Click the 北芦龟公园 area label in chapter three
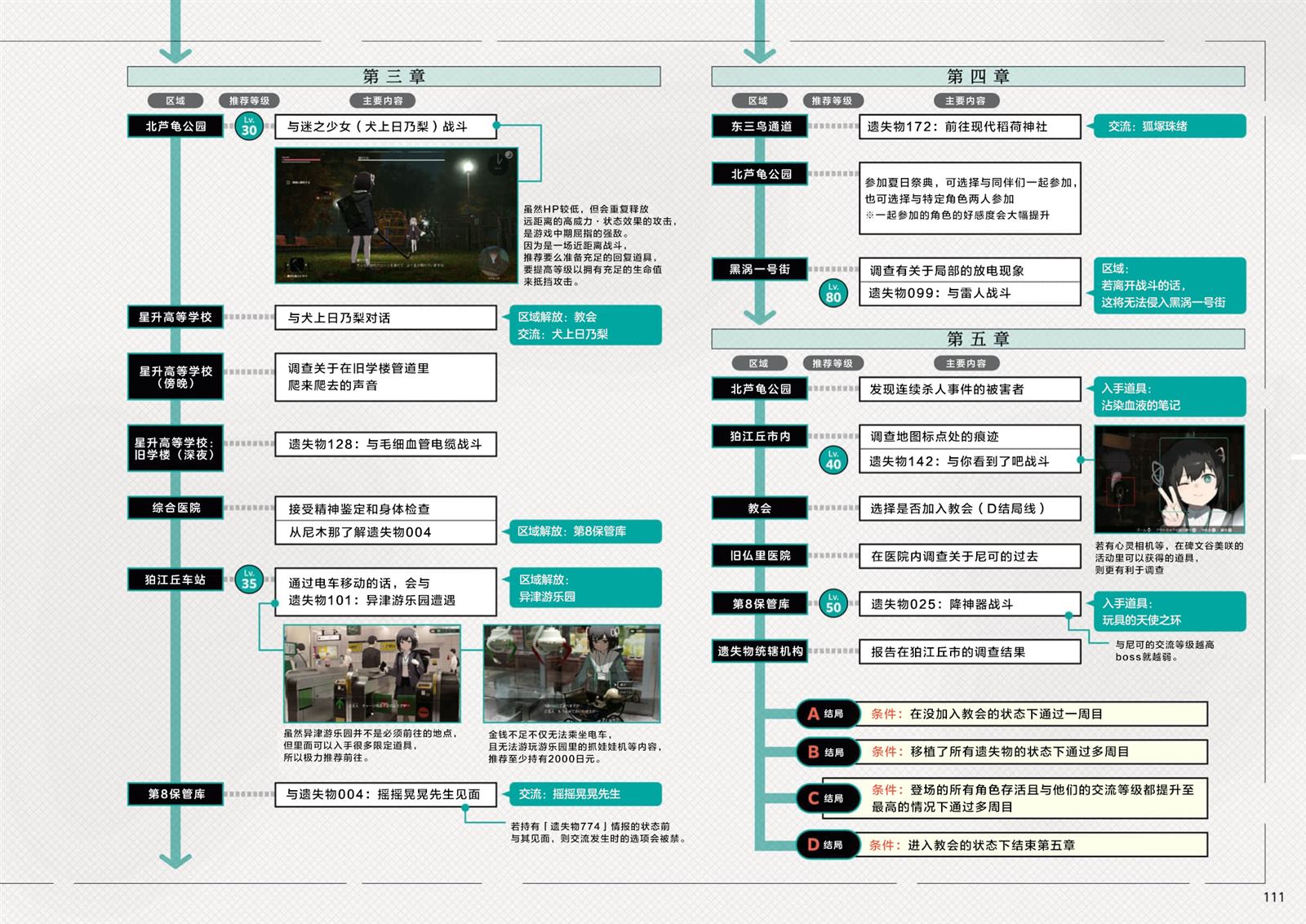The width and height of the screenshot is (1306, 924). 175,127
